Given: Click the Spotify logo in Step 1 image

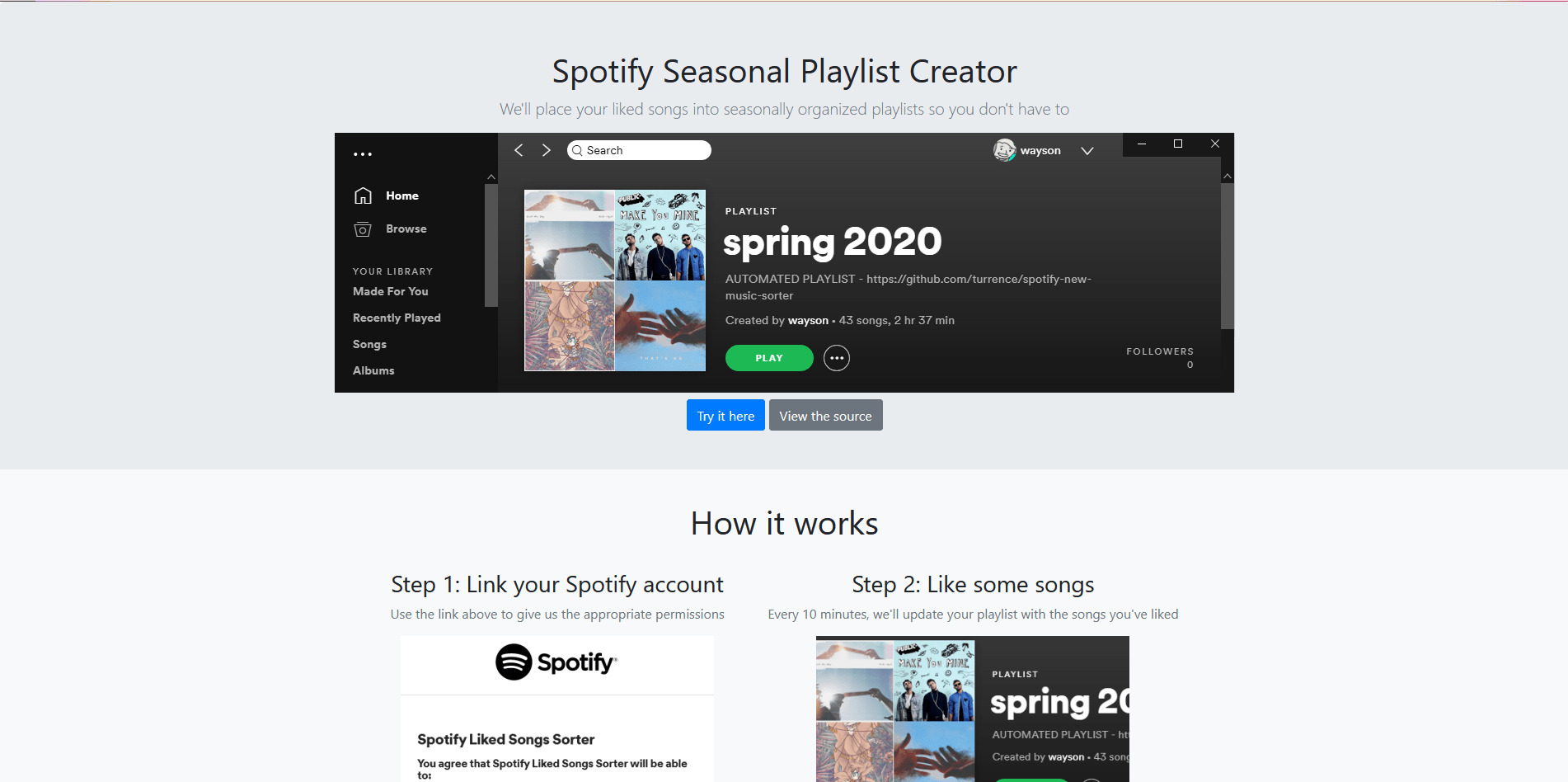Looking at the screenshot, I should 556,662.
